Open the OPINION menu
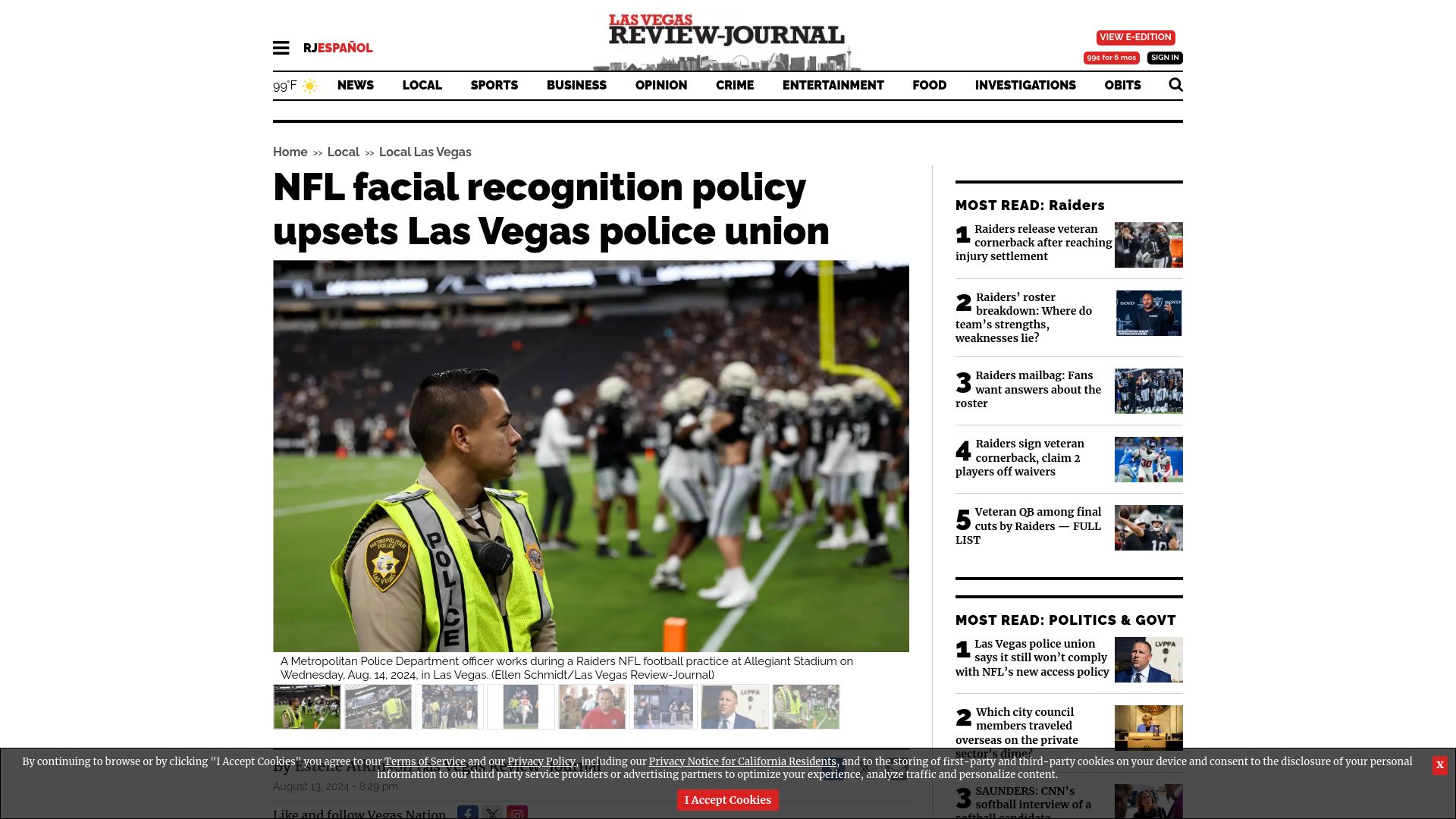 coord(661,85)
